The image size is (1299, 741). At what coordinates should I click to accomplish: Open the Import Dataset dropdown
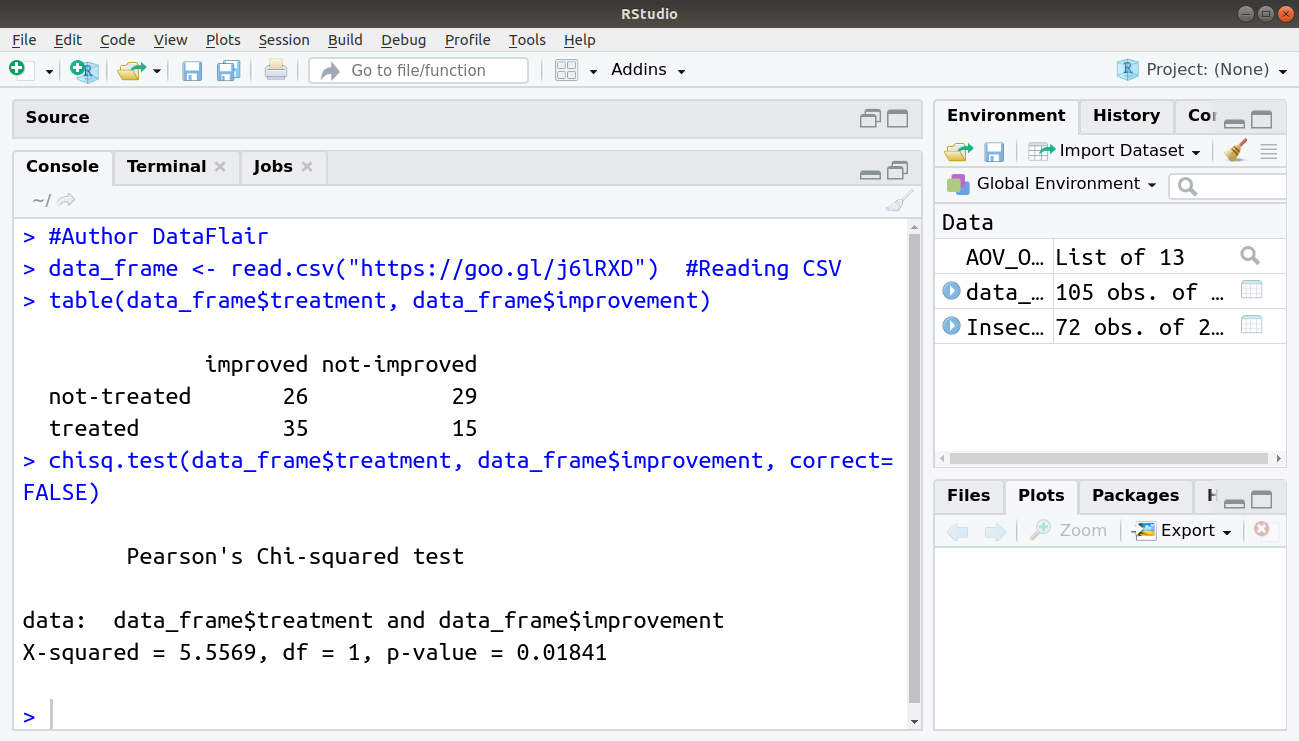1115,151
